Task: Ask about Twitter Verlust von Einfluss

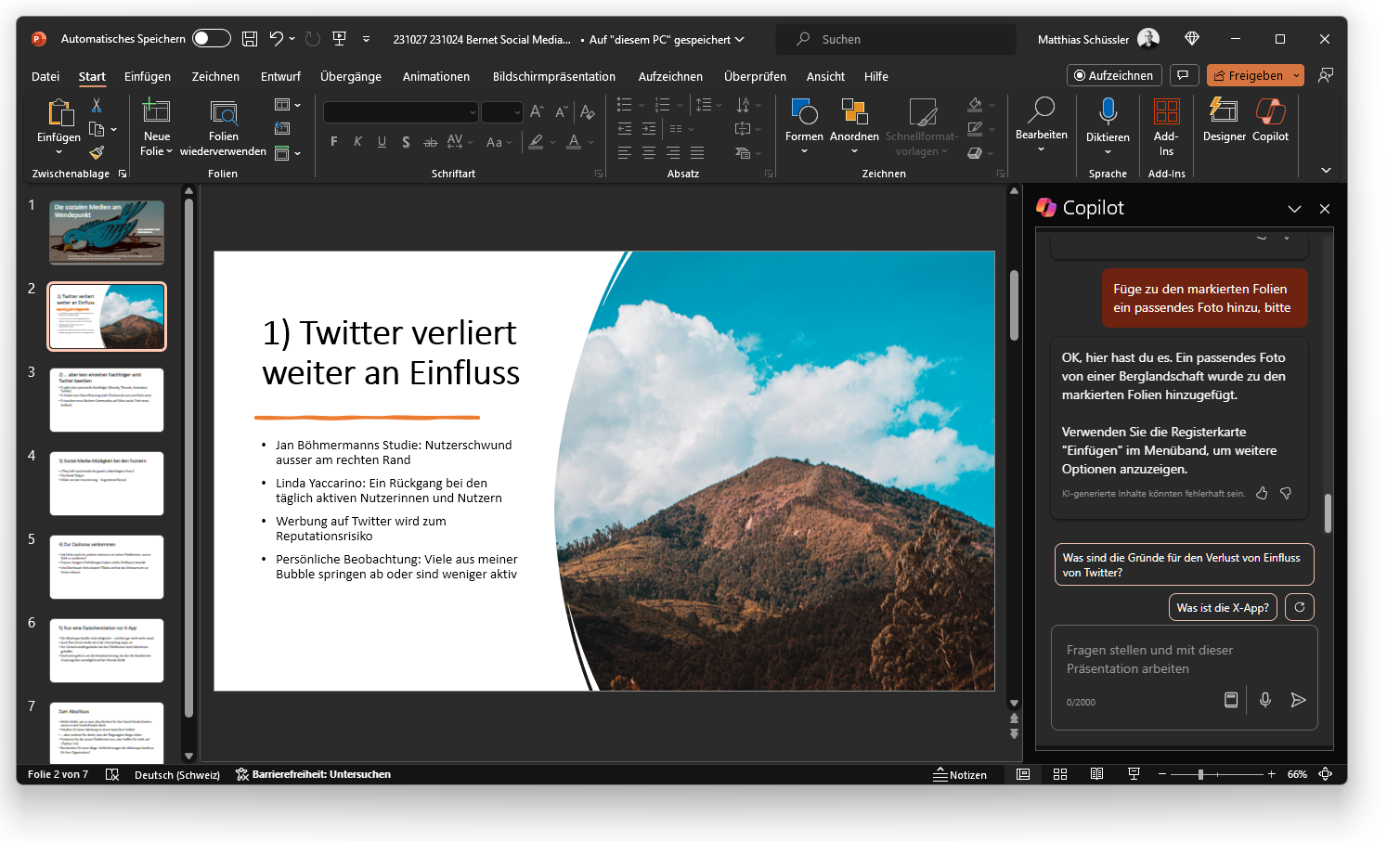Action: [x=1184, y=564]
